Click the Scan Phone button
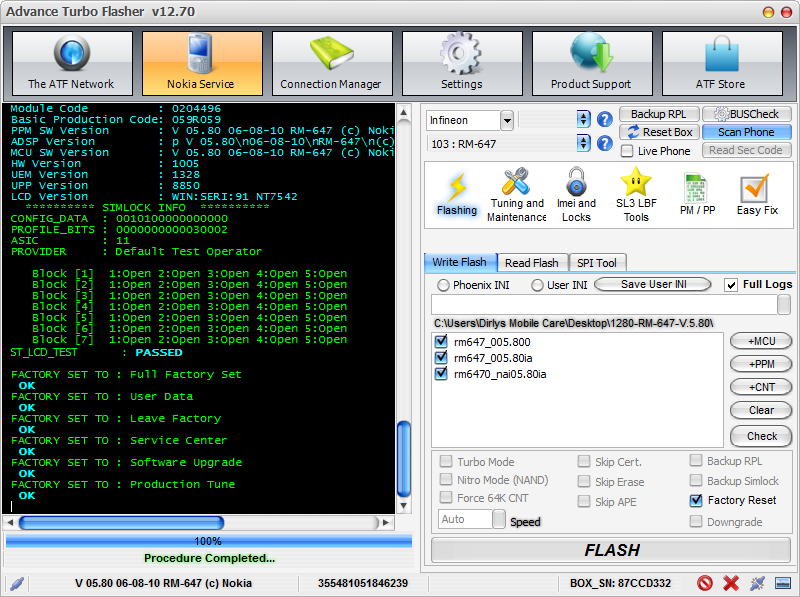800x597 pixels. [746, 132]
